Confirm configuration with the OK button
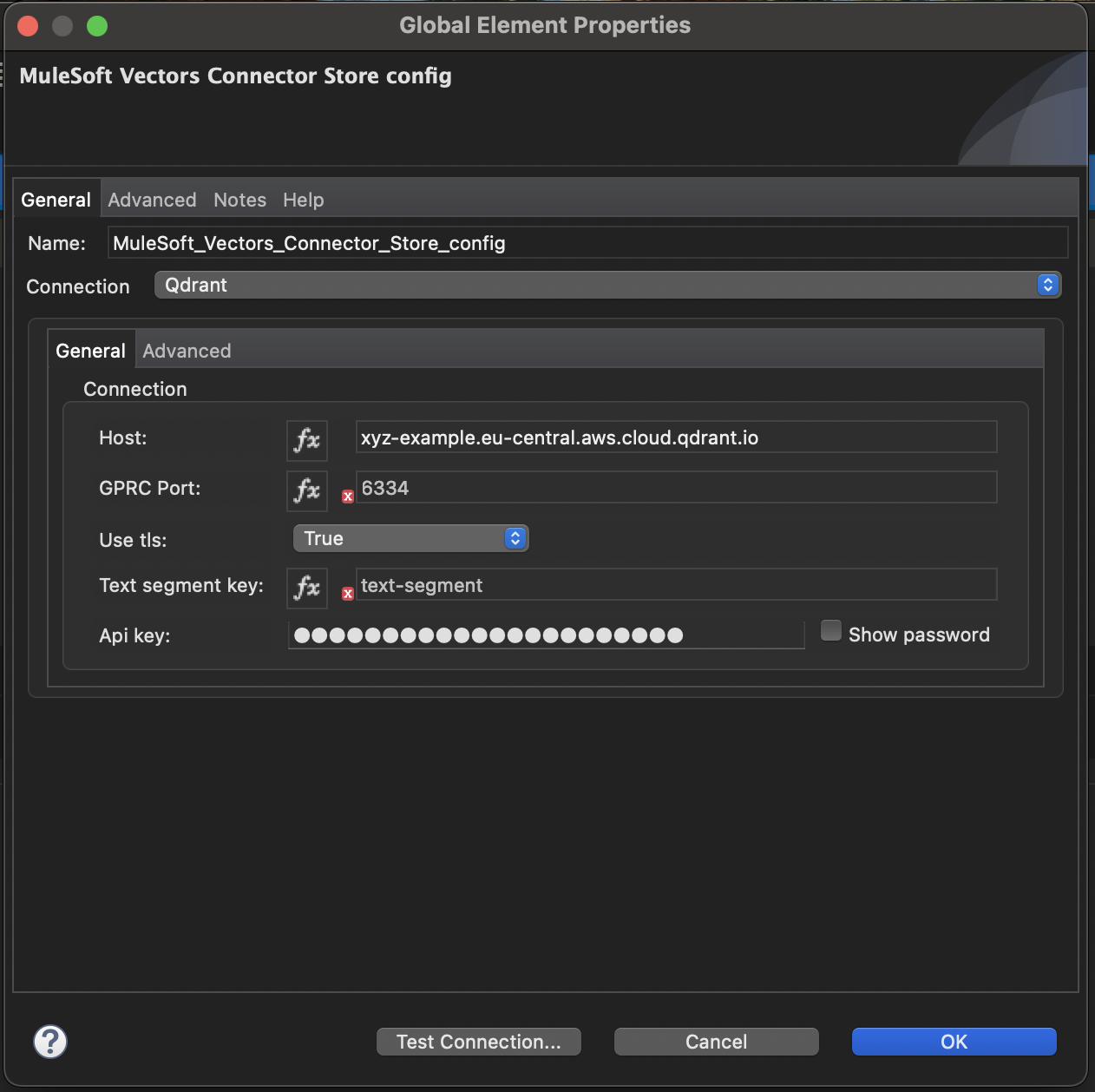This screenshot has width=1095, height=1092. point(953,1042)
